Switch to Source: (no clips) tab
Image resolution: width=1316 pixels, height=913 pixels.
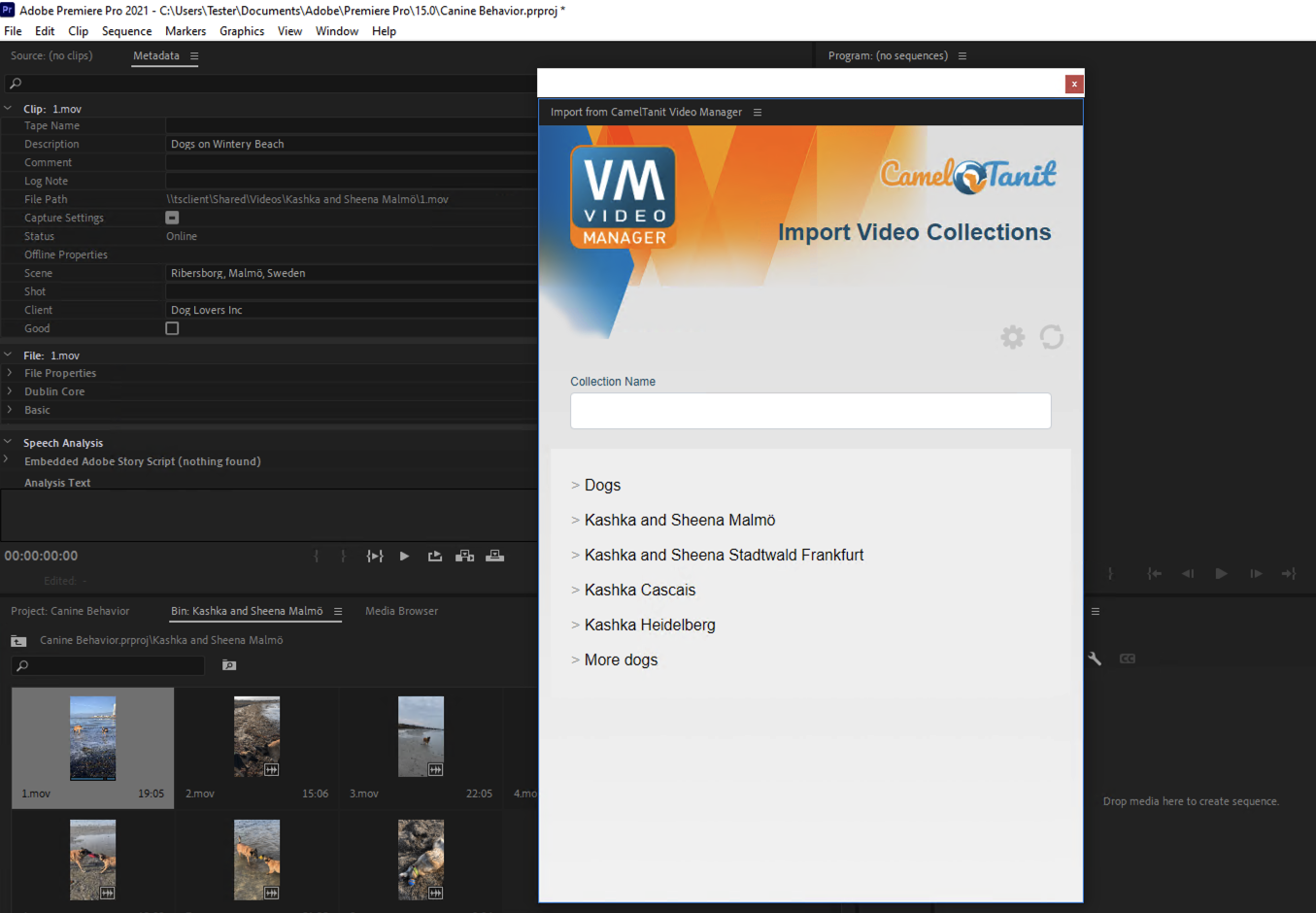pyautogui.click(x=51, y=56)
